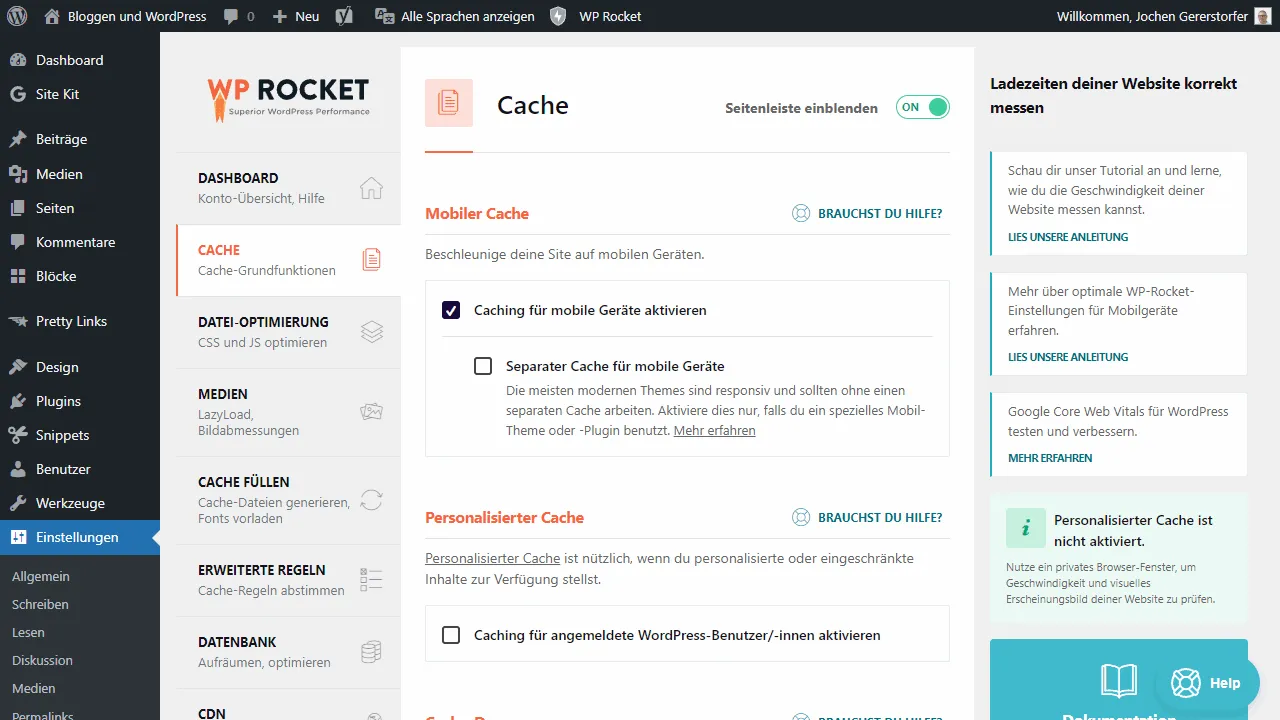This screenshot has height=720, width=1280.
Task: Open Willkommen, Jochen Gererstorfer account menu
Action: point(1165,16)
